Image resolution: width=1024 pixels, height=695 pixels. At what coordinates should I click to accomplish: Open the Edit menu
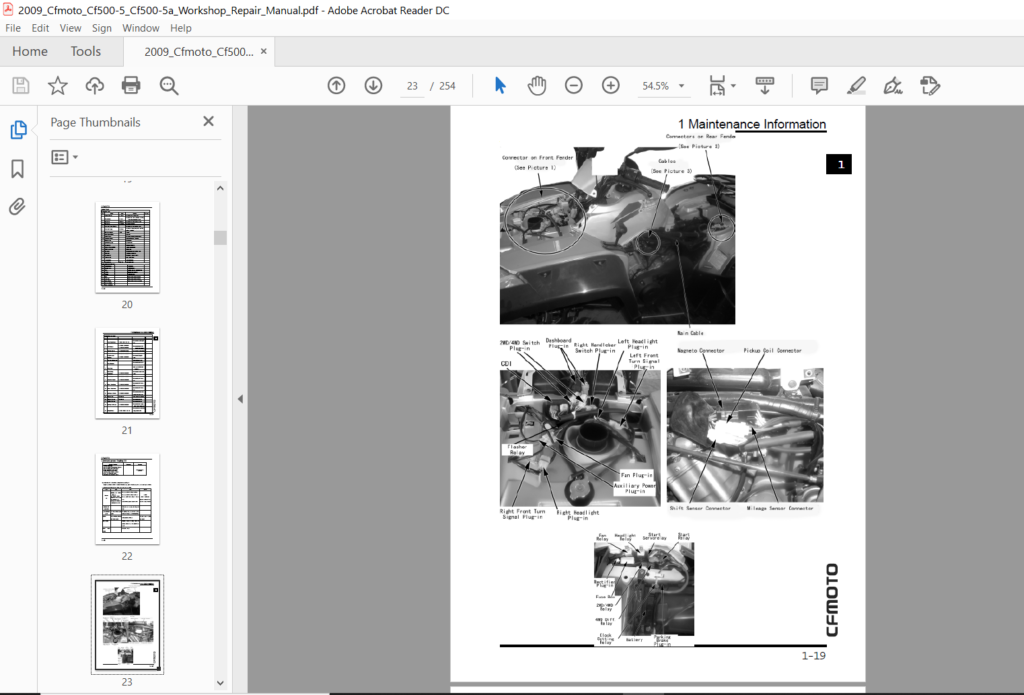click(x=40, y=28)
